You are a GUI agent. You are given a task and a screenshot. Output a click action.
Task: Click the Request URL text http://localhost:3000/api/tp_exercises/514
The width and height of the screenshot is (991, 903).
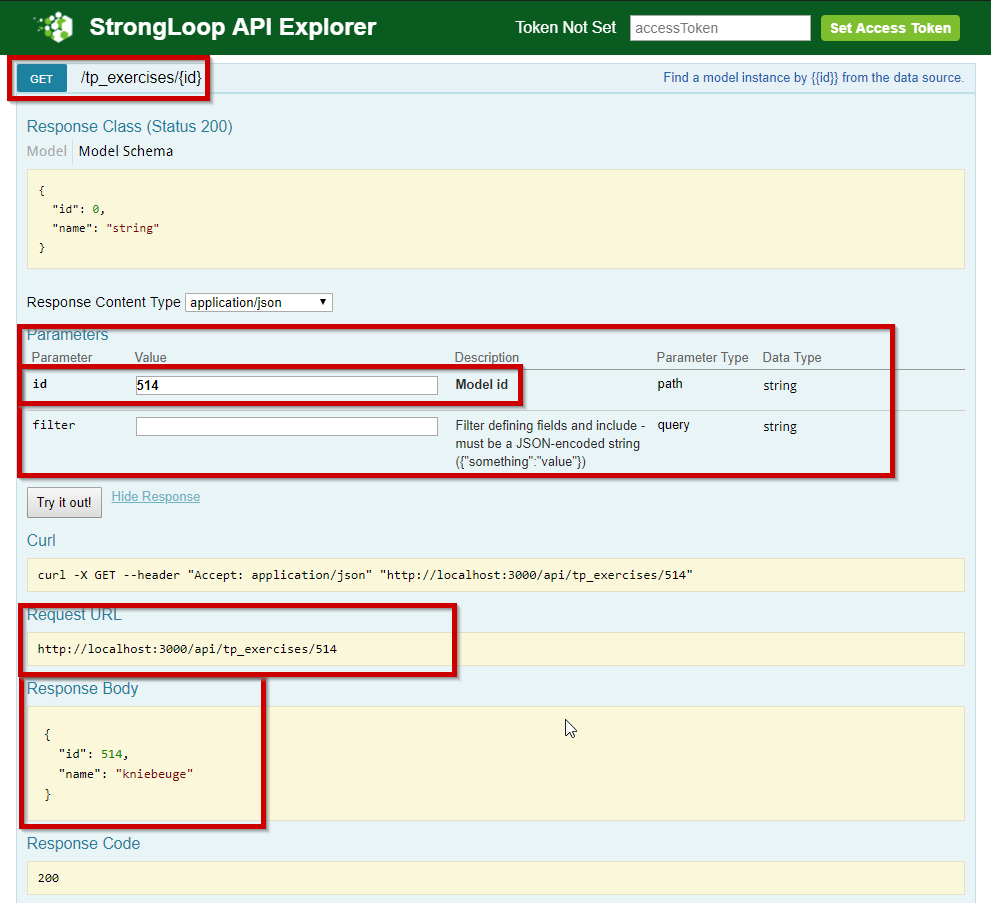point(187,649)
